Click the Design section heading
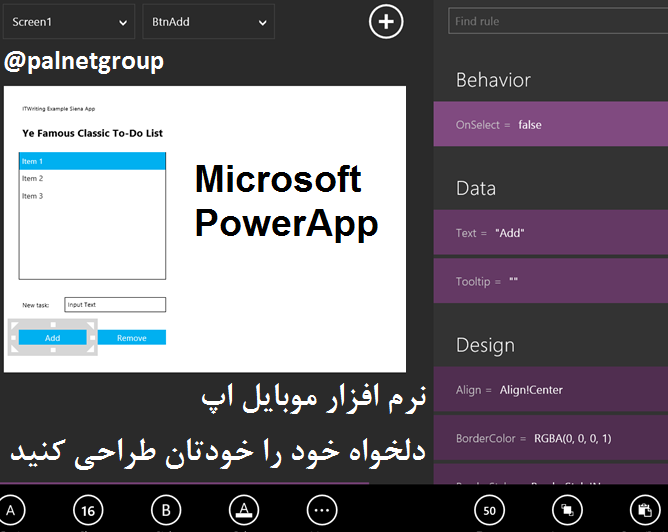Viewport: 668px width, 532px height. [x=485, y=345]
